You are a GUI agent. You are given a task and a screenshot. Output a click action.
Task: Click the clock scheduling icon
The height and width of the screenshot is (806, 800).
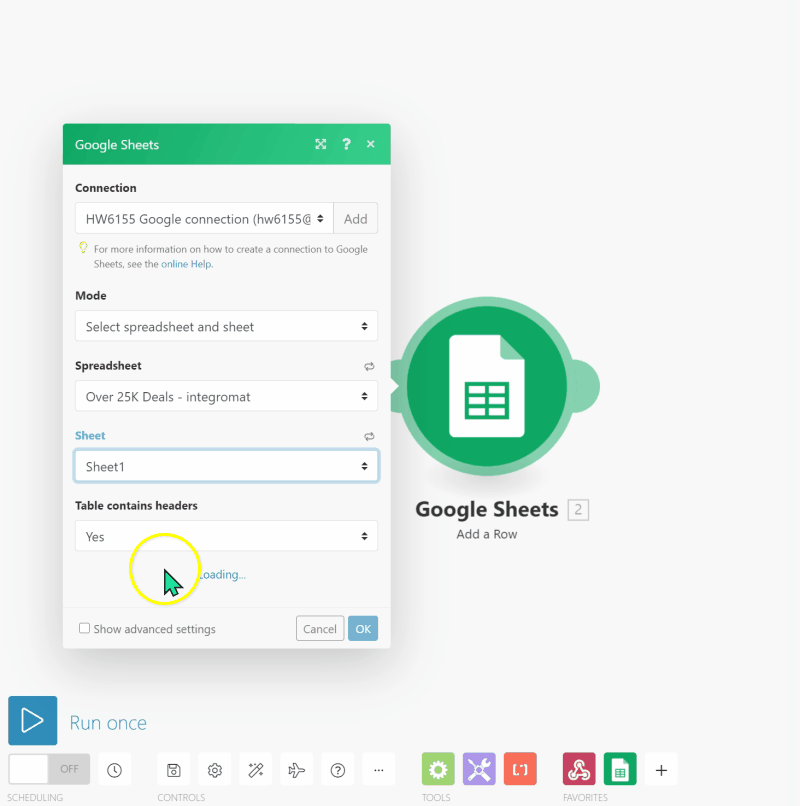[x=114, y=769]
